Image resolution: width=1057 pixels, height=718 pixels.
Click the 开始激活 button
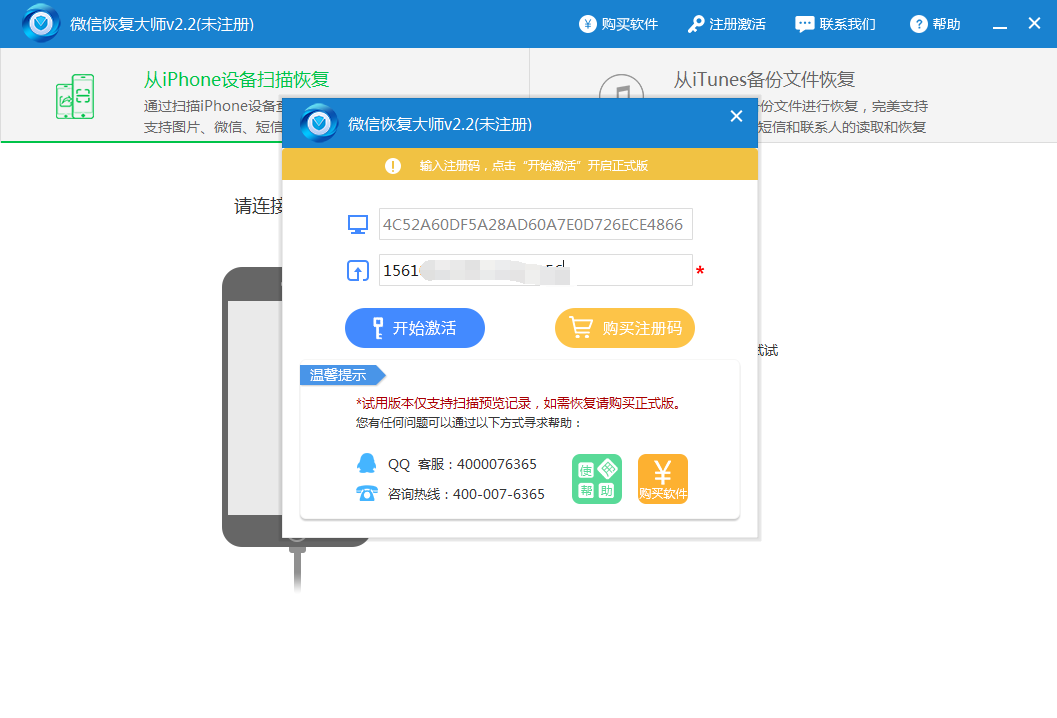click(x=415, y=328)
